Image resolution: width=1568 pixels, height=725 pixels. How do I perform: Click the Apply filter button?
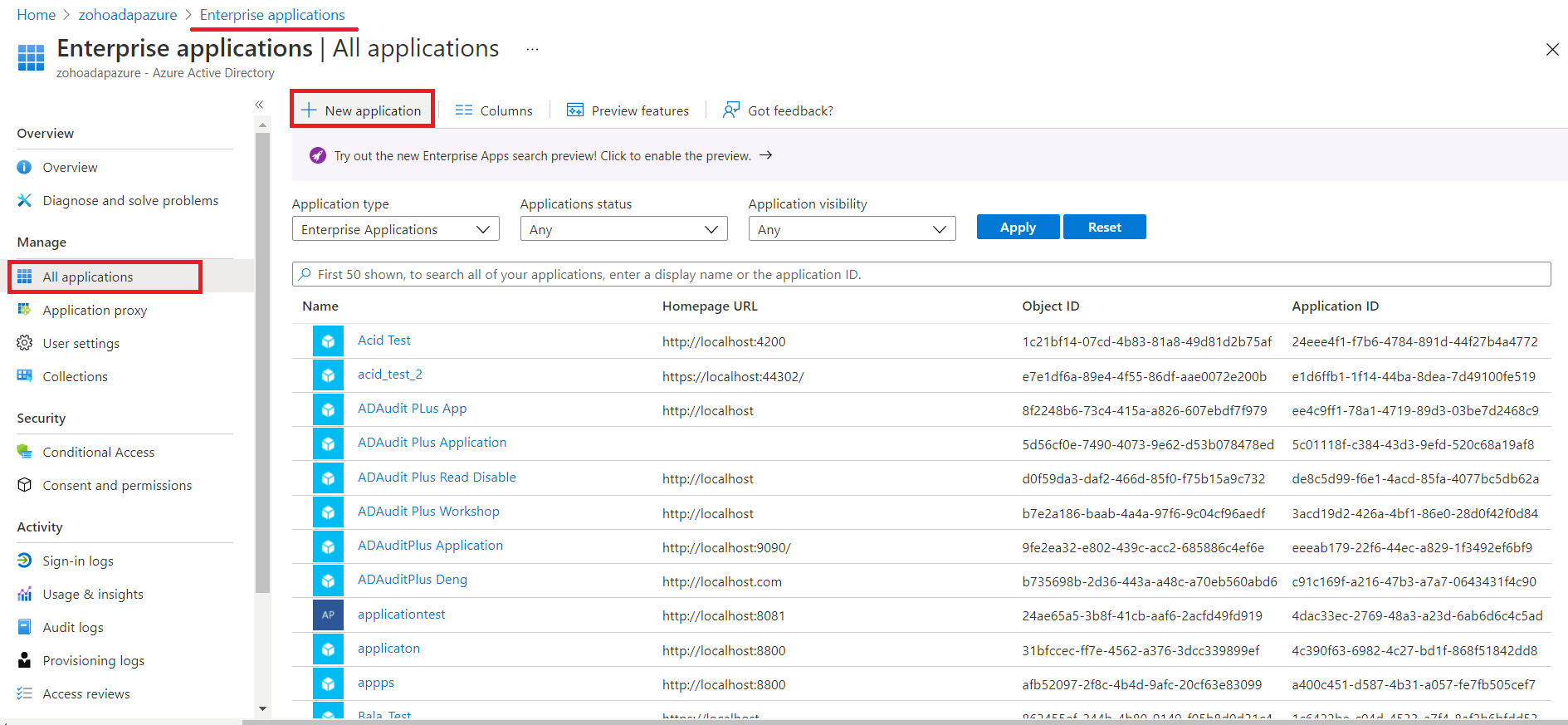(x=1018, y=228)
